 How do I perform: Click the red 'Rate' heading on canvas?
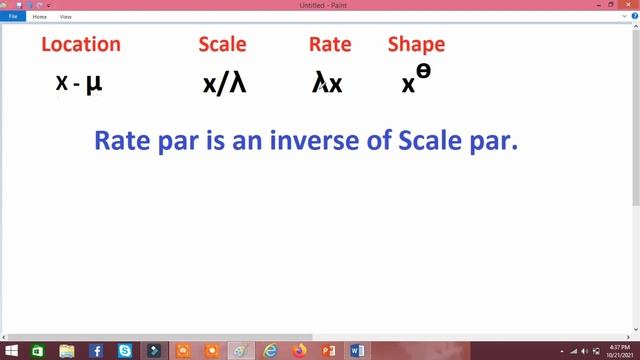click(x=330, y=44)
